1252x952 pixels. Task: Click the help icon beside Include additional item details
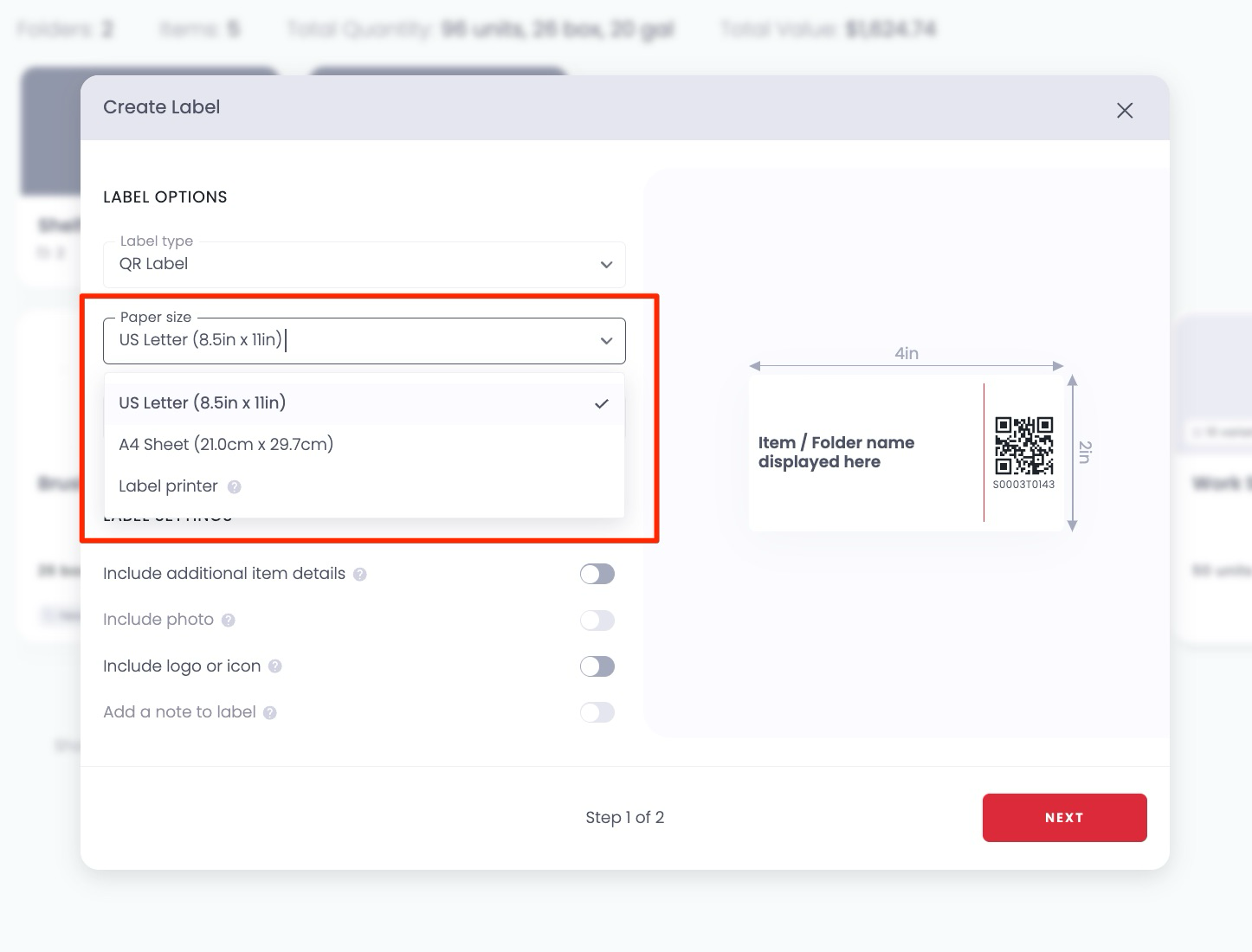[x=361, y=574]
